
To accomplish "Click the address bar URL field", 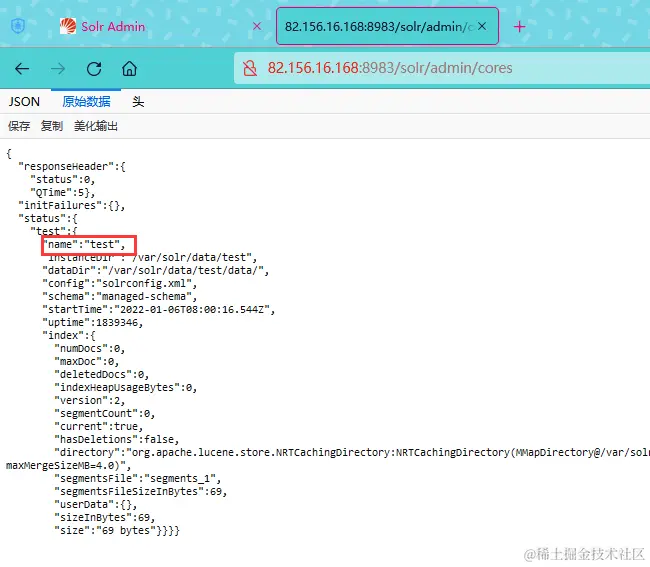I will (x=442, y=68).
